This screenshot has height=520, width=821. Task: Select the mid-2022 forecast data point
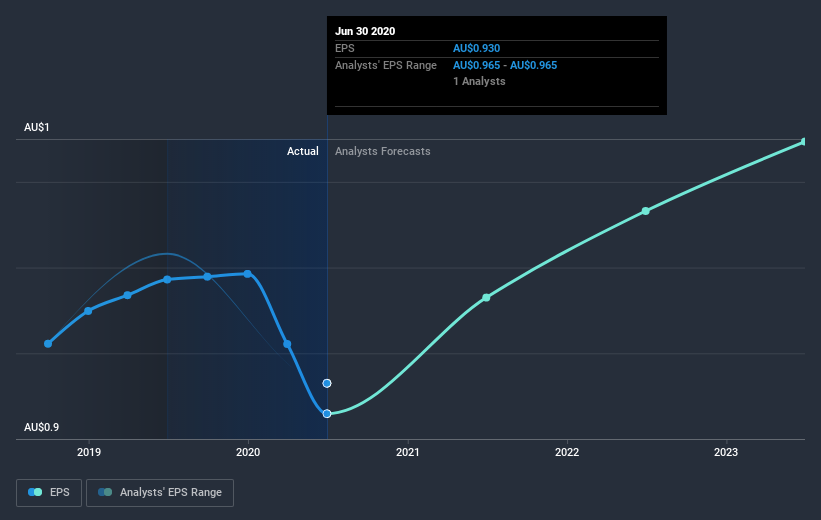coord(646,211)
